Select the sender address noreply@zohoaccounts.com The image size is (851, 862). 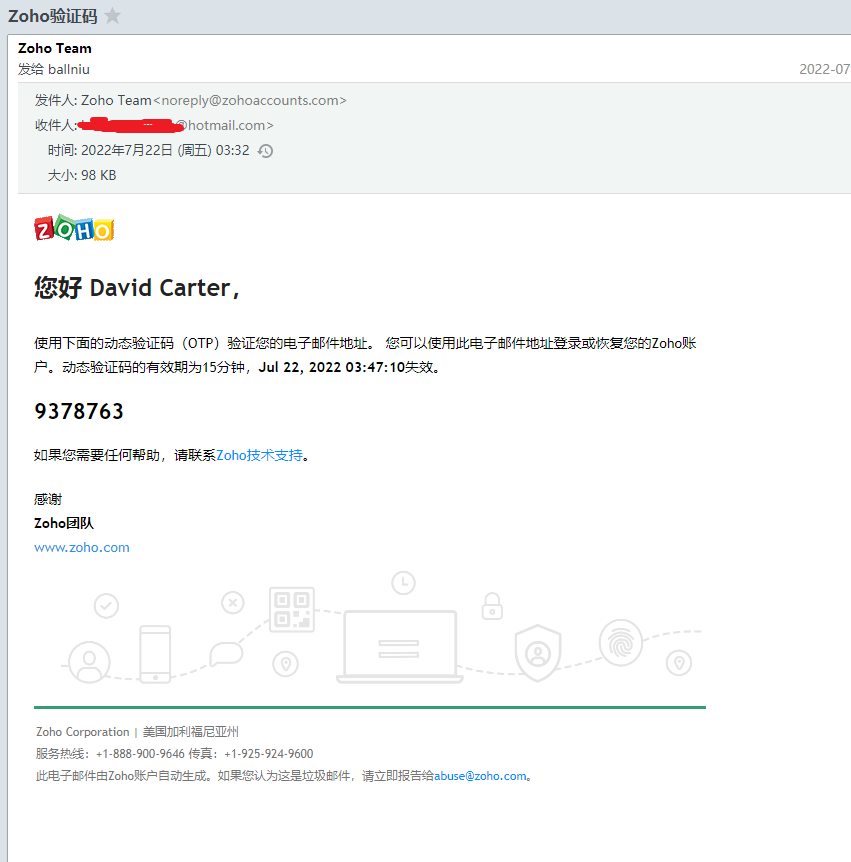pos(250,101)
